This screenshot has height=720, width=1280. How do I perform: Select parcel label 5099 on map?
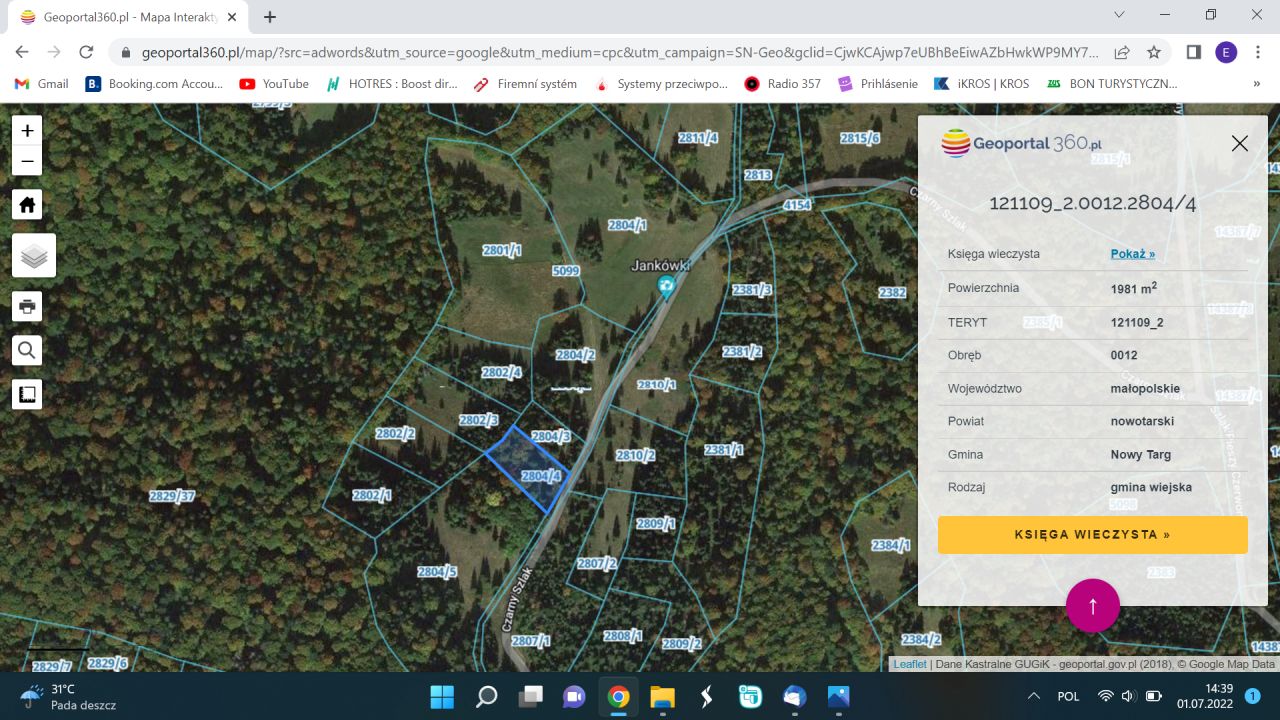point(566,271)
